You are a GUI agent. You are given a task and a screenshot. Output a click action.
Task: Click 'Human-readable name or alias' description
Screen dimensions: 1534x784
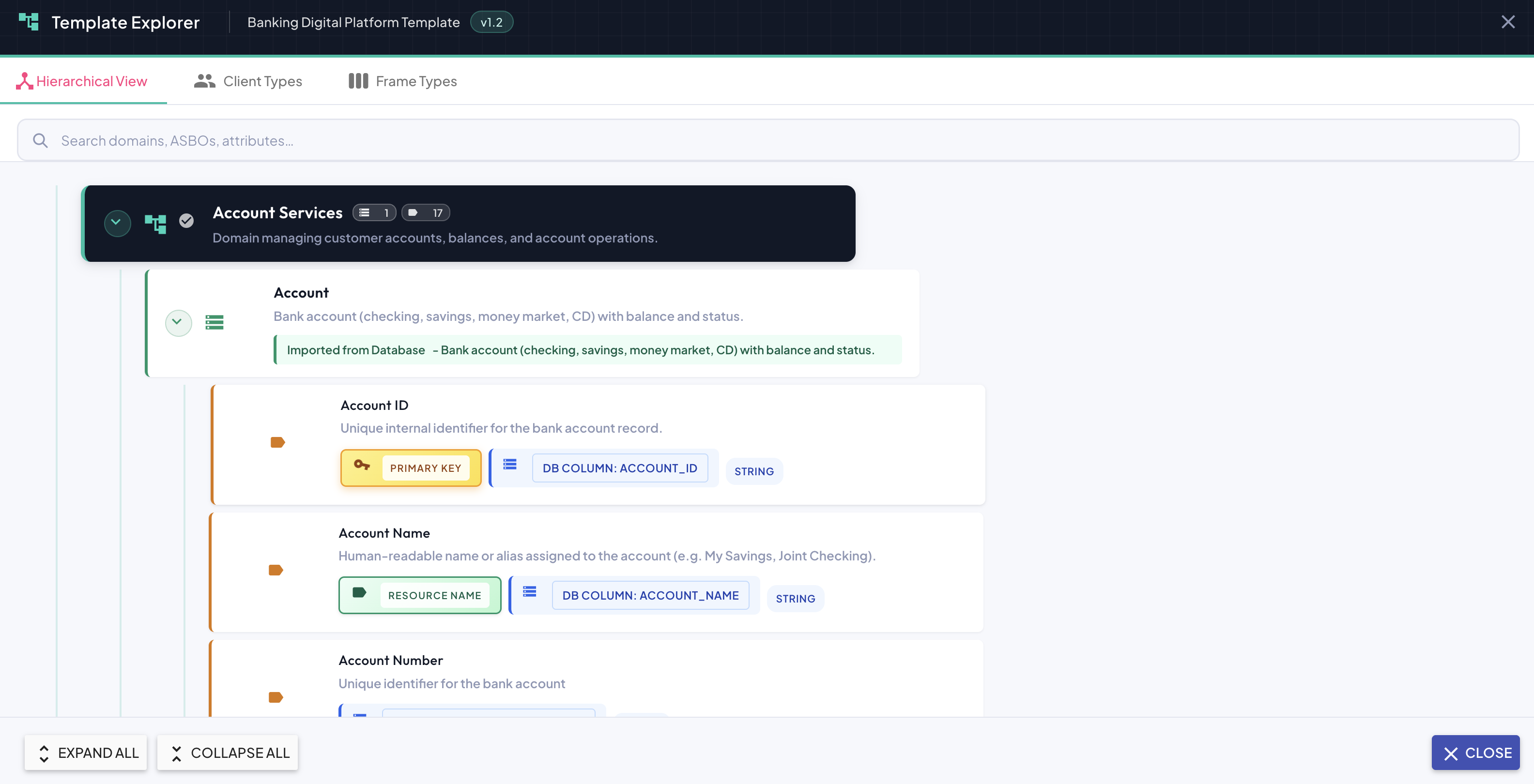(607, 556)
